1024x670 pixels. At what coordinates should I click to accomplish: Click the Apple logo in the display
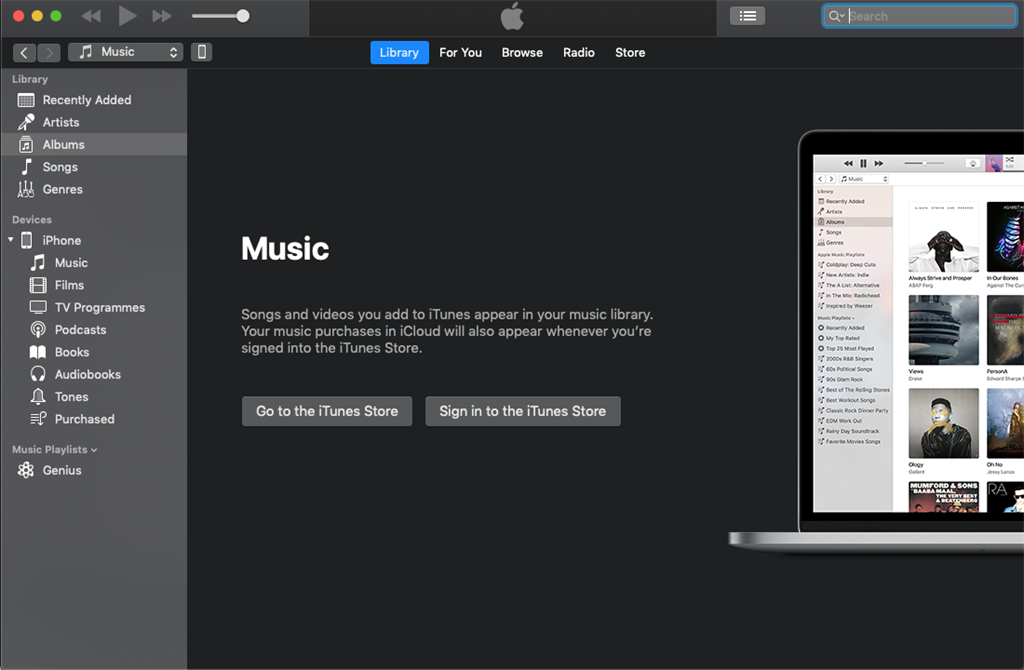point(513,16)
